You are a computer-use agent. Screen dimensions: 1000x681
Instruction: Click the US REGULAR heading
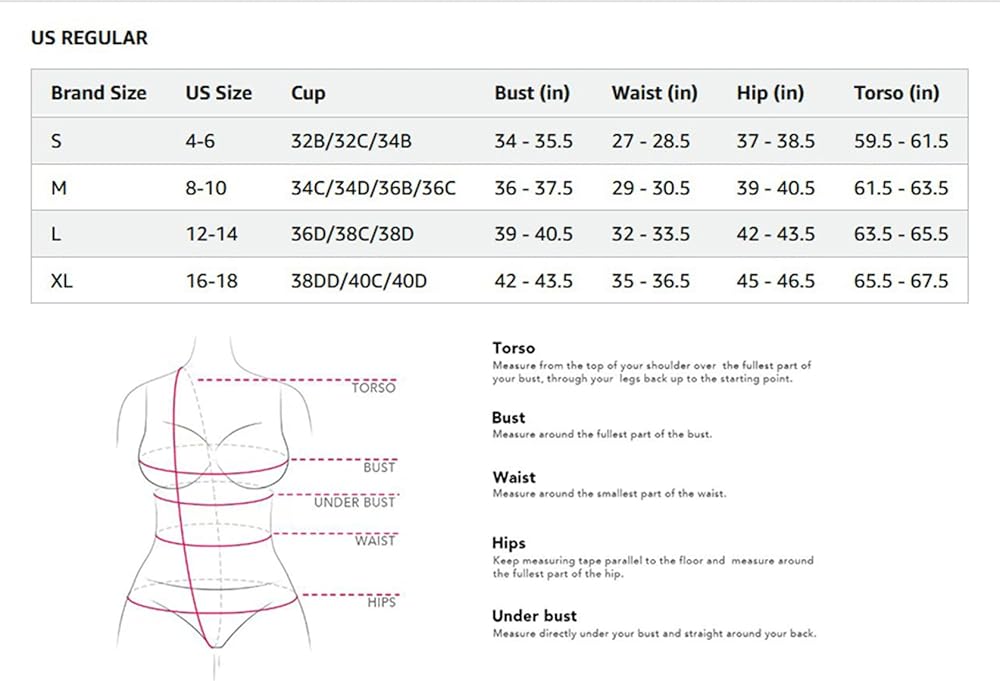pyautogui.click(x=89, y=38)
